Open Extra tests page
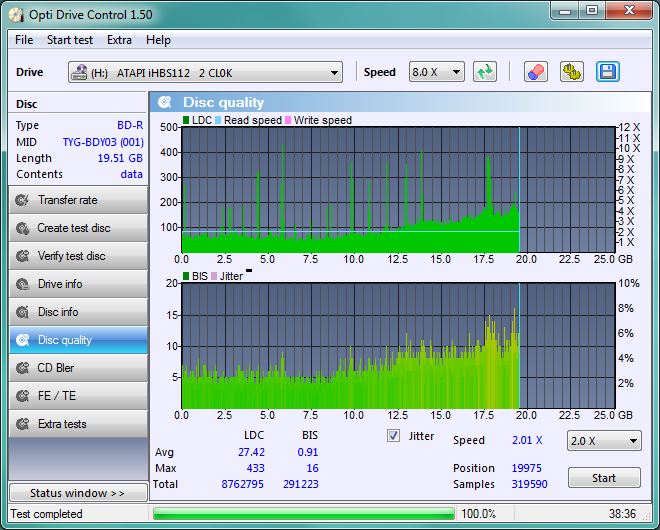The width and height of the screenshot is (660, 530). [x=78, y=424]
